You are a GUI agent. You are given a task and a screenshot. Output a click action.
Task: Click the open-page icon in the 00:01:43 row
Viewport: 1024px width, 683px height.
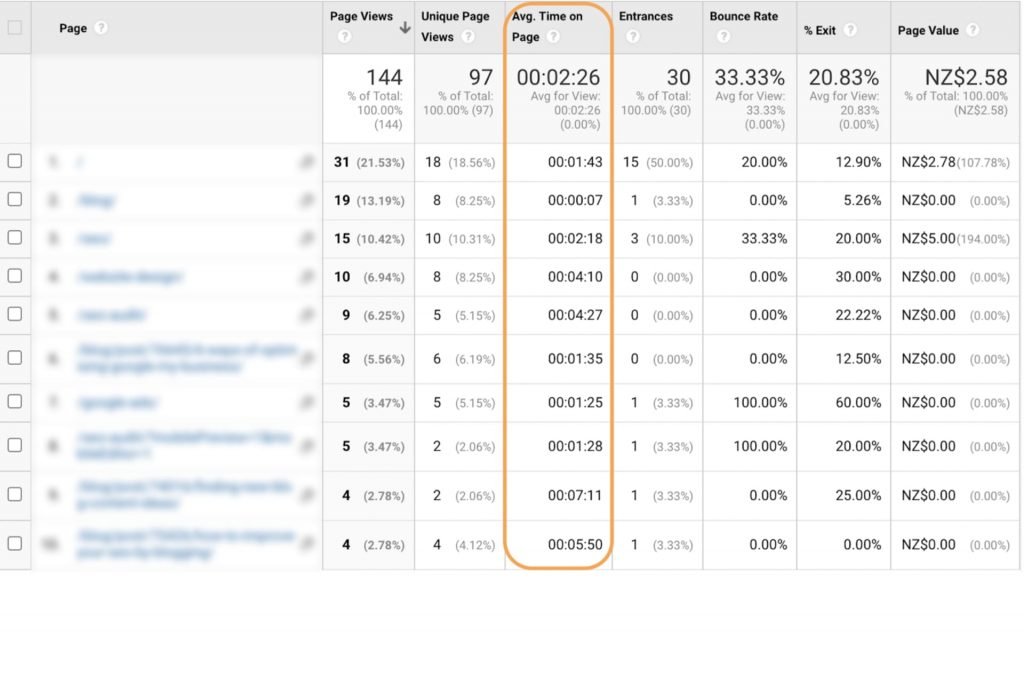click(306, 162)
